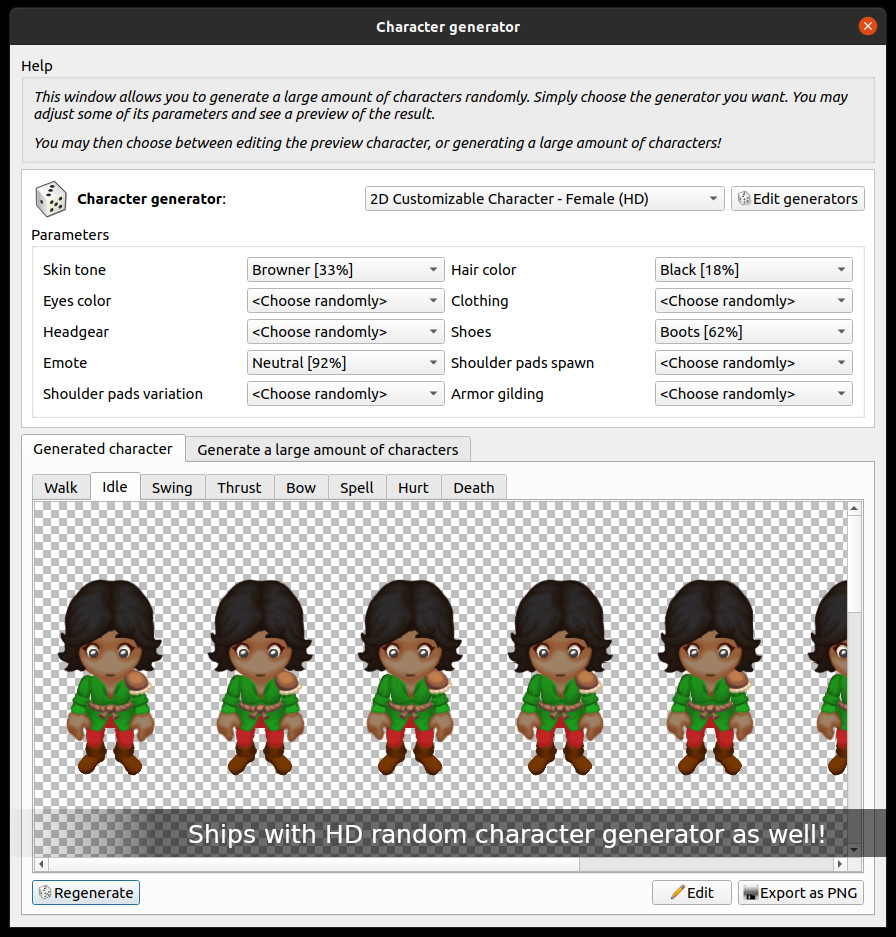This screenshot has width=896, height=937.
Task: Click the Help menu item
Action: point(36,65)
